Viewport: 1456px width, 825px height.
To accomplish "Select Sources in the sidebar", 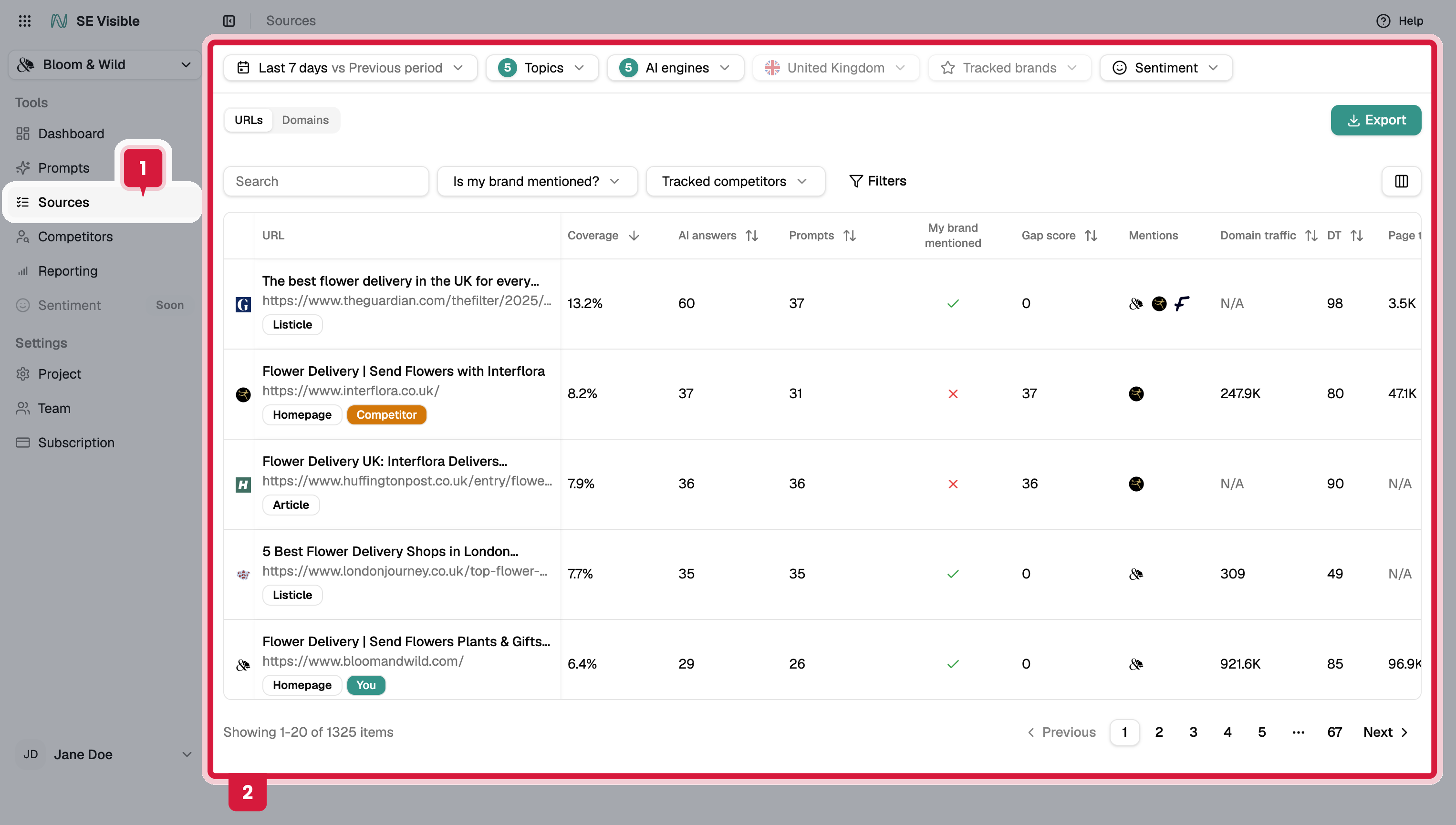I will click(x=102, y=202).
